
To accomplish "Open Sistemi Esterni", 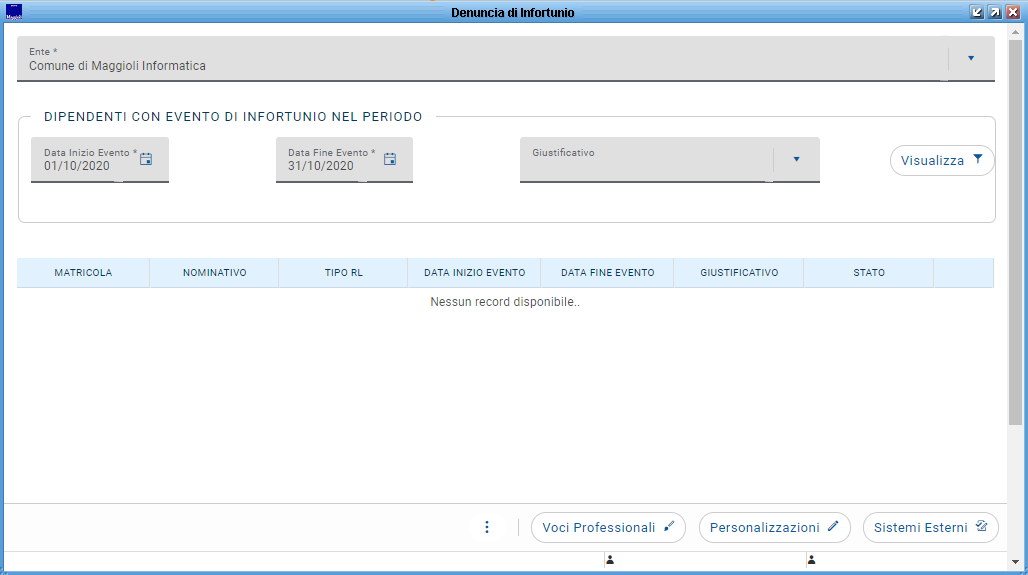I will (x=930, y=528).
